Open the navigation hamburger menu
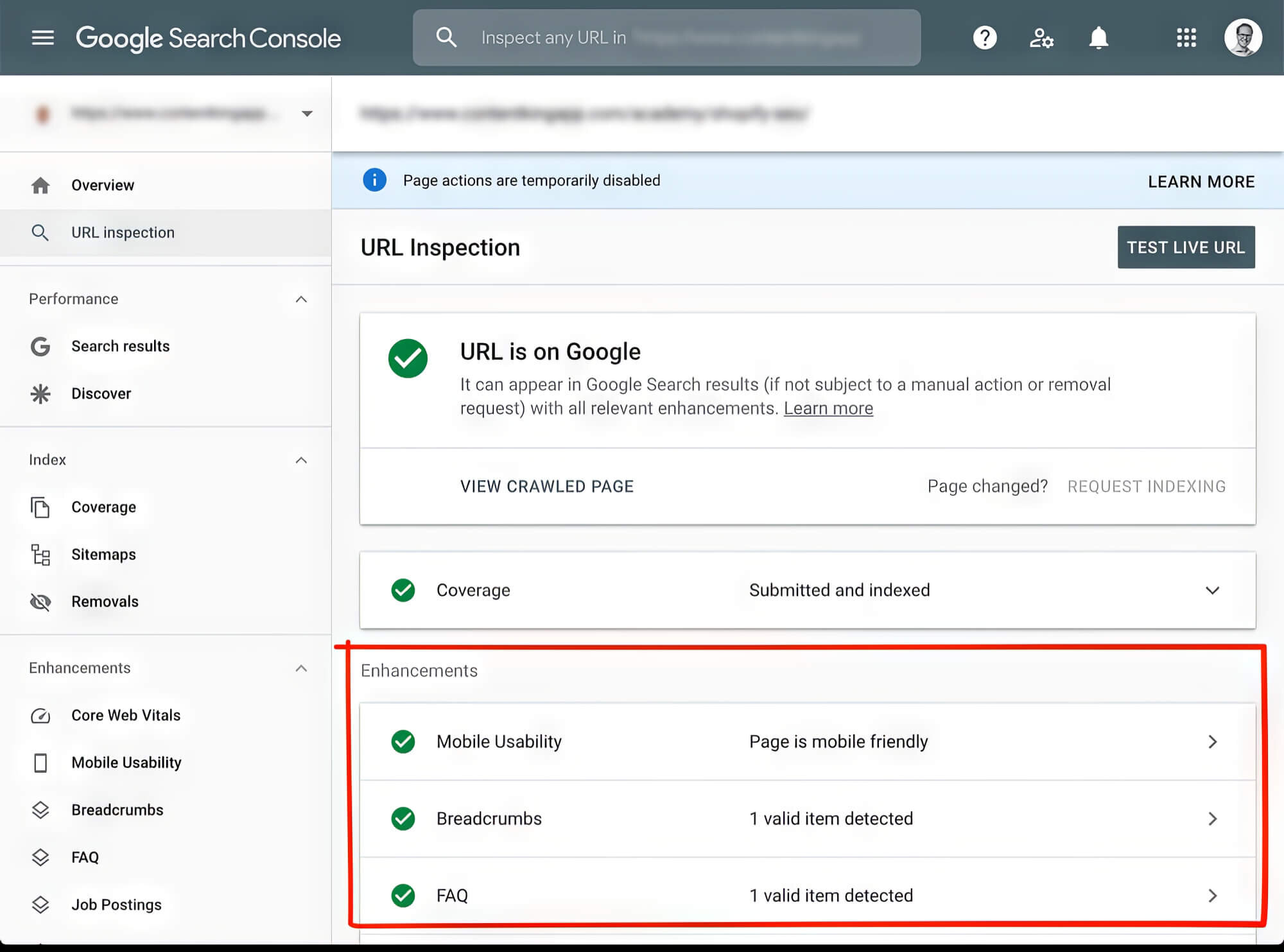 coord(43,38)
